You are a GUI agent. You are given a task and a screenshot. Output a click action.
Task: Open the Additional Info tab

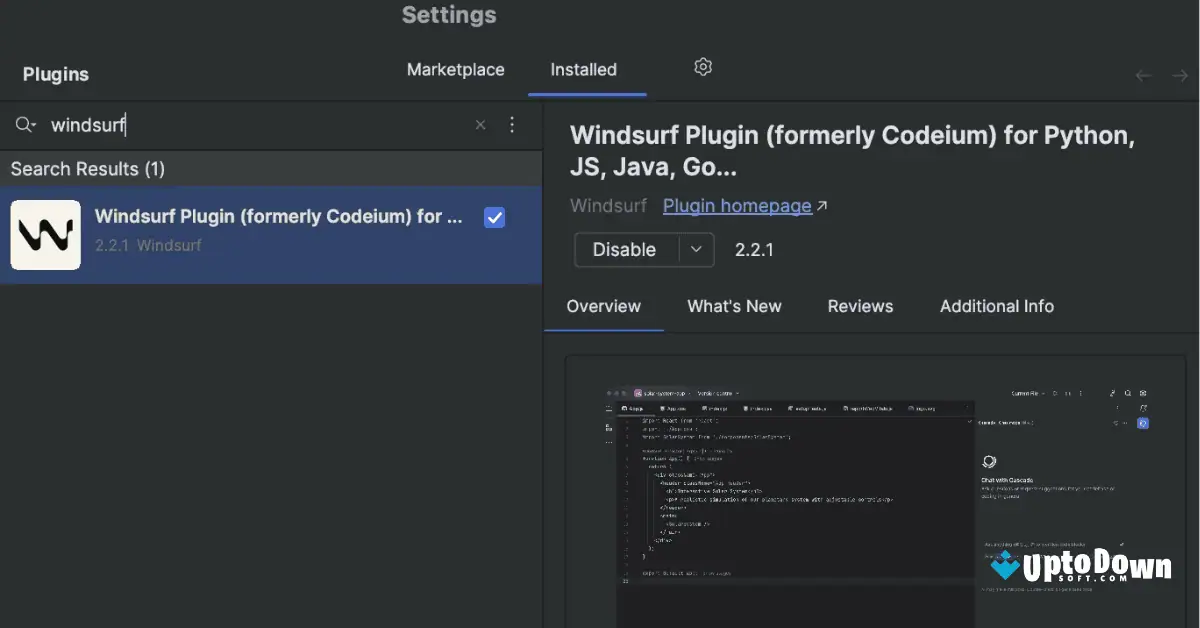click(x=996, y=307)
